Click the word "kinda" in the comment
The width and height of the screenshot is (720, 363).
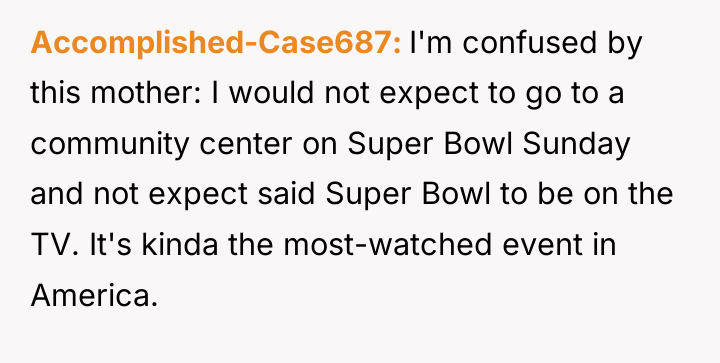click(180, 245)
